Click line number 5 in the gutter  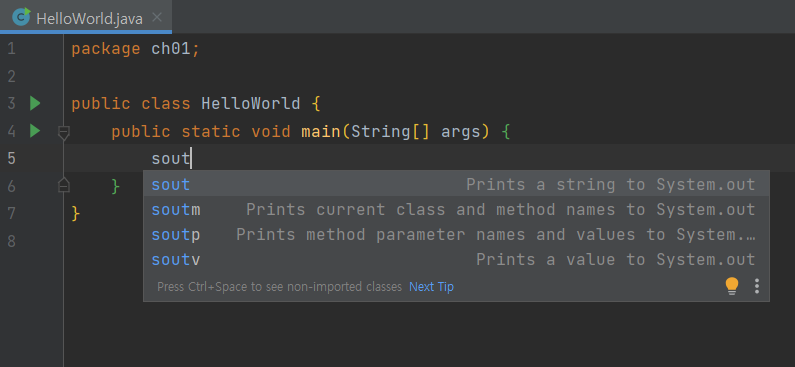[11, 159]
